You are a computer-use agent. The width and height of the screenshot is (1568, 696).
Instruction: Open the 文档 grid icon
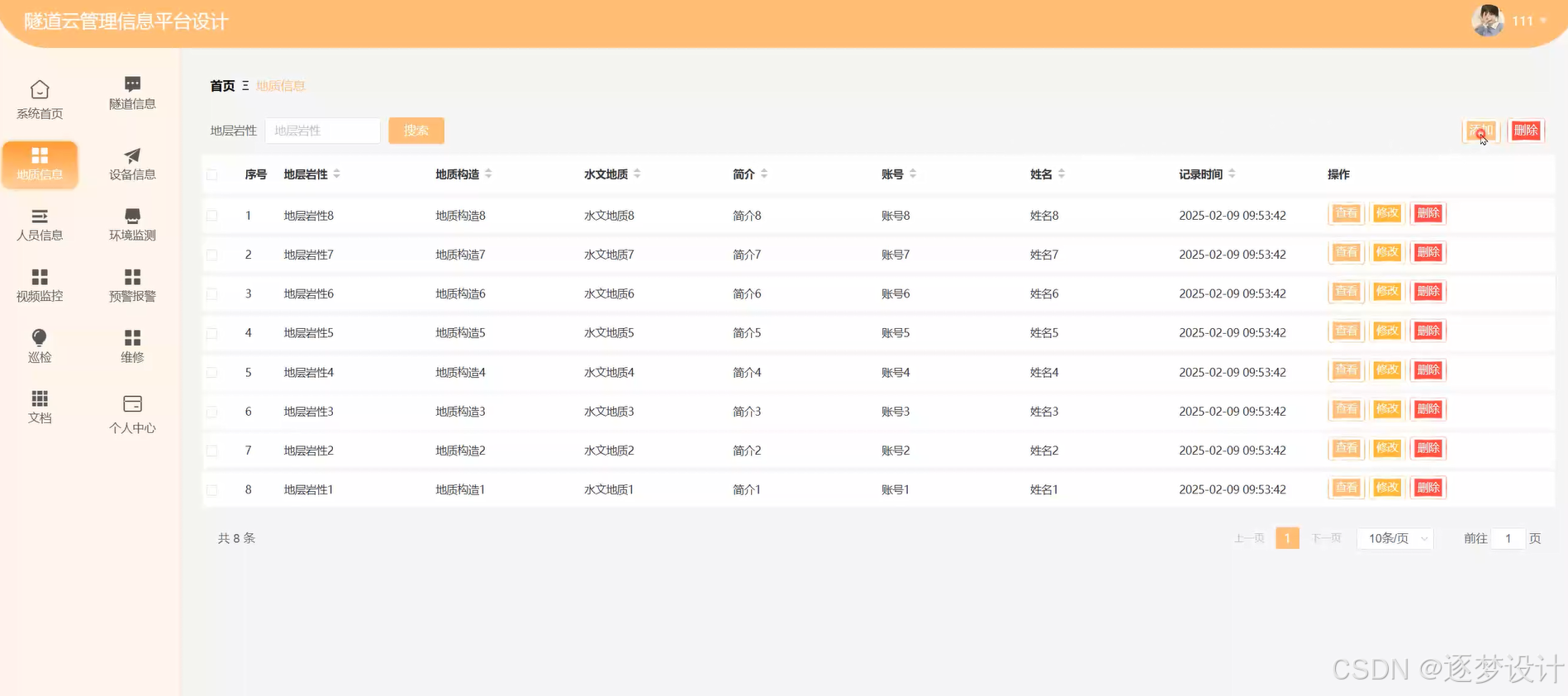(x=40, y=398)
